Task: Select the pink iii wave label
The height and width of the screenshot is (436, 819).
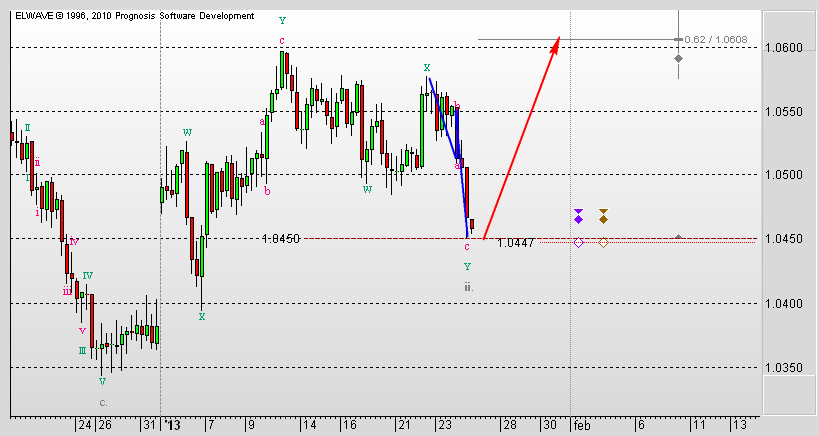Action: (67, 291)
